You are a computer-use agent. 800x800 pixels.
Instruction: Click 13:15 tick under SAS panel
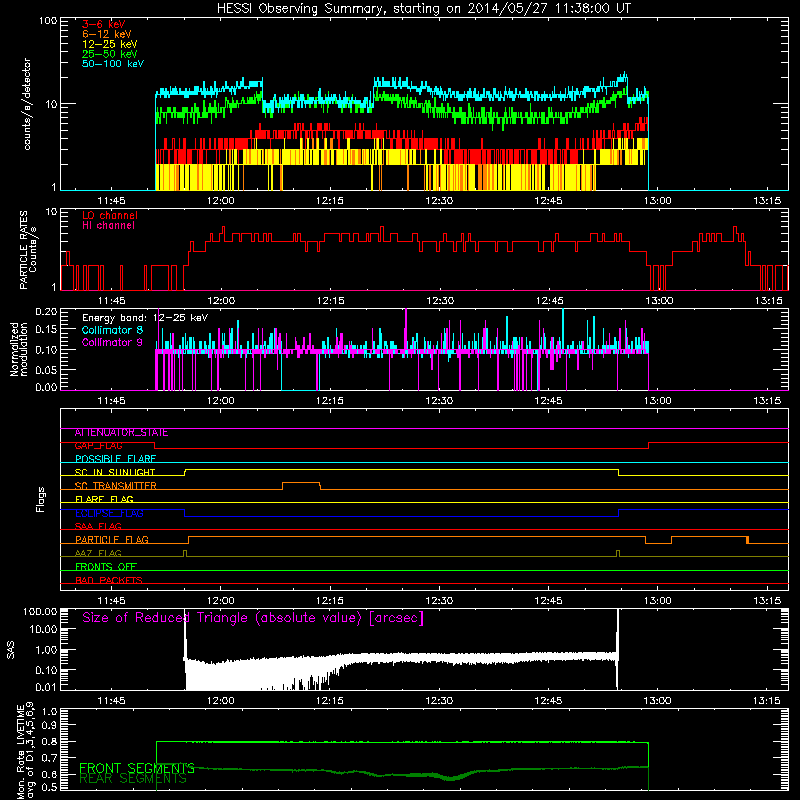[766, 701]
